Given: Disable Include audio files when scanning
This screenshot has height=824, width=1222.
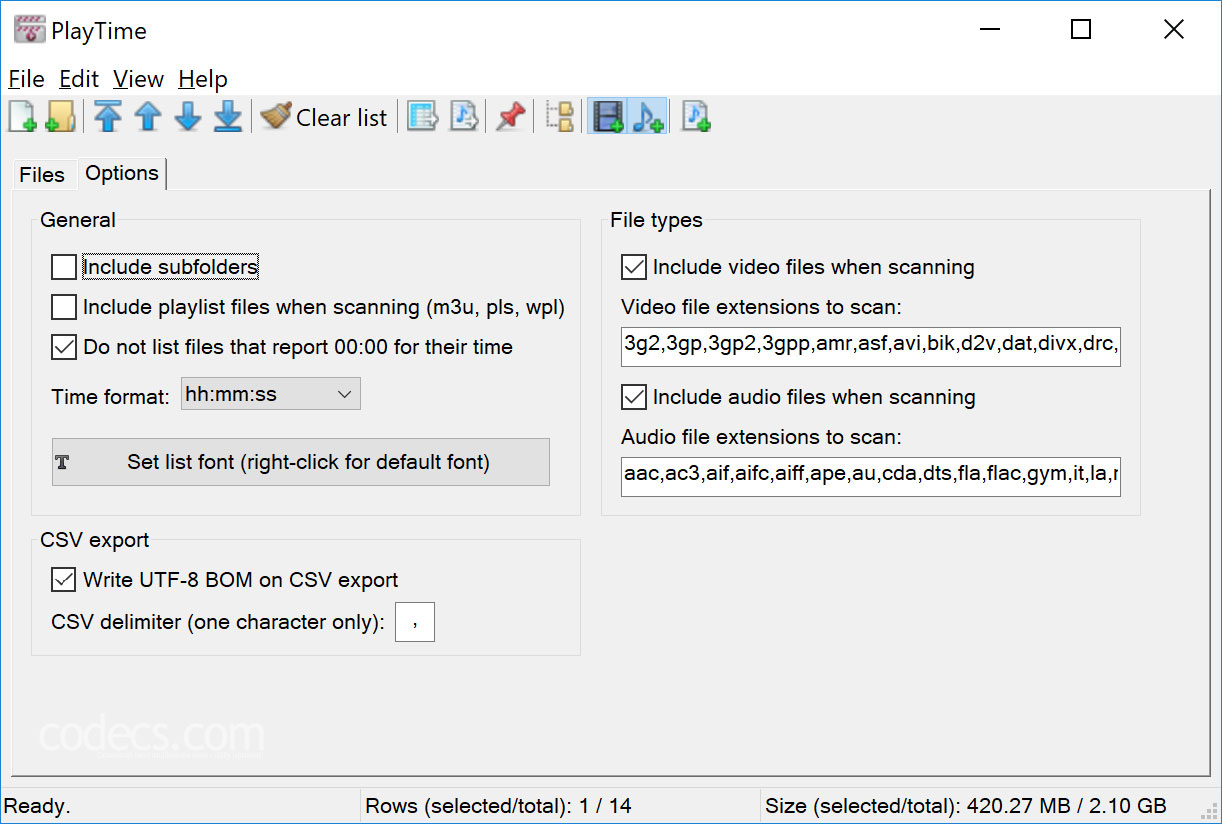Looking at the screenshot, I should pyautogui.click(x=634, y=397).
